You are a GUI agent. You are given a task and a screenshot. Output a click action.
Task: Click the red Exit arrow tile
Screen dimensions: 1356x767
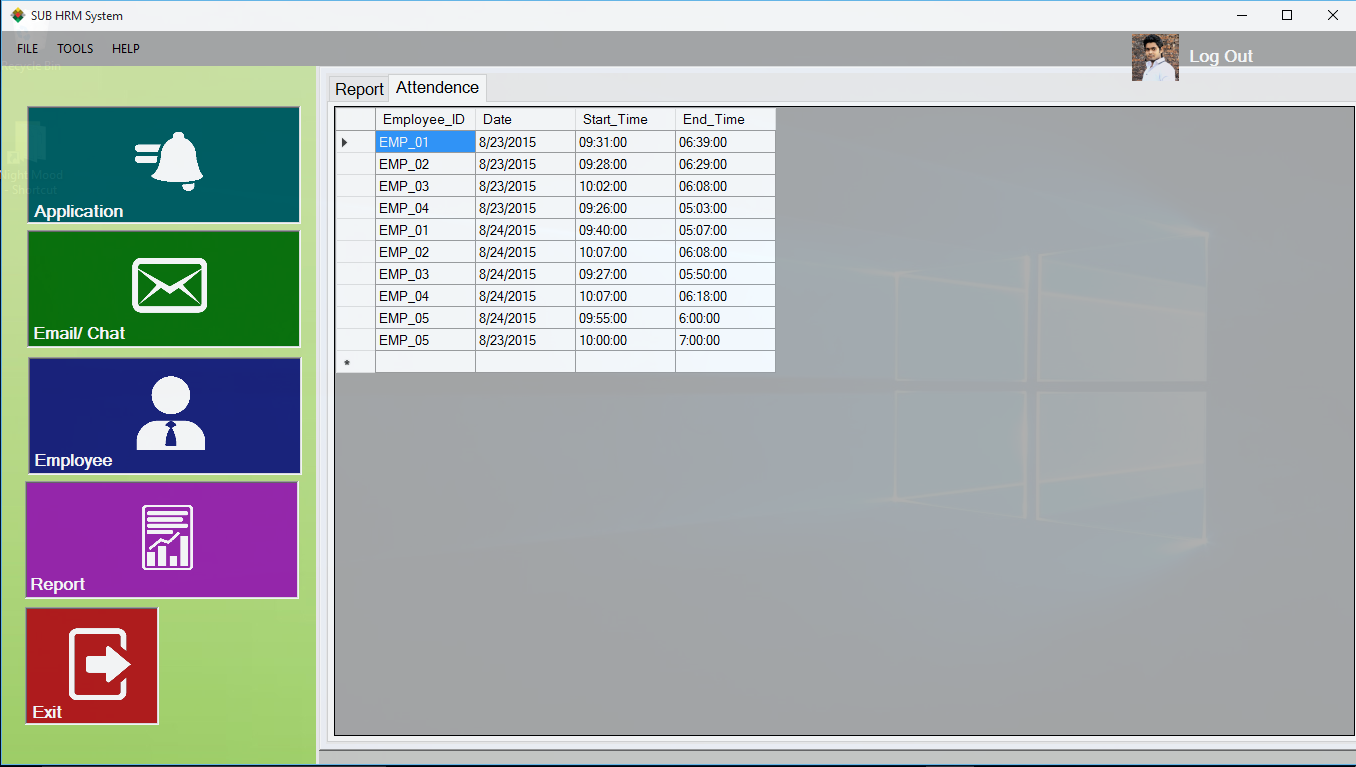pos(92,665)
